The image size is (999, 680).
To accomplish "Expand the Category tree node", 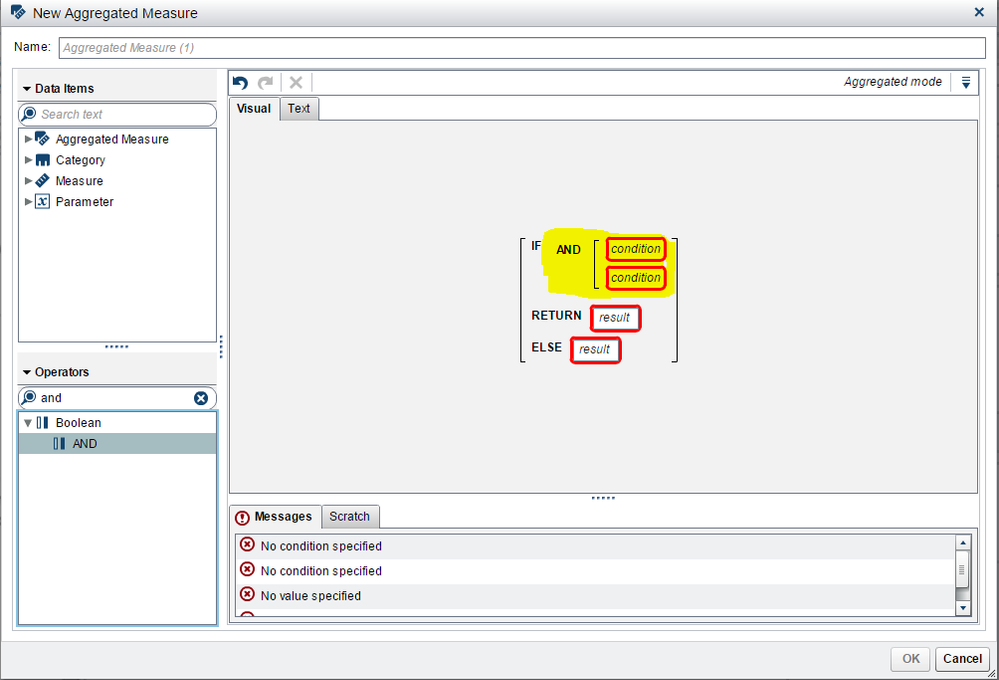I will (x=28, y=159).
